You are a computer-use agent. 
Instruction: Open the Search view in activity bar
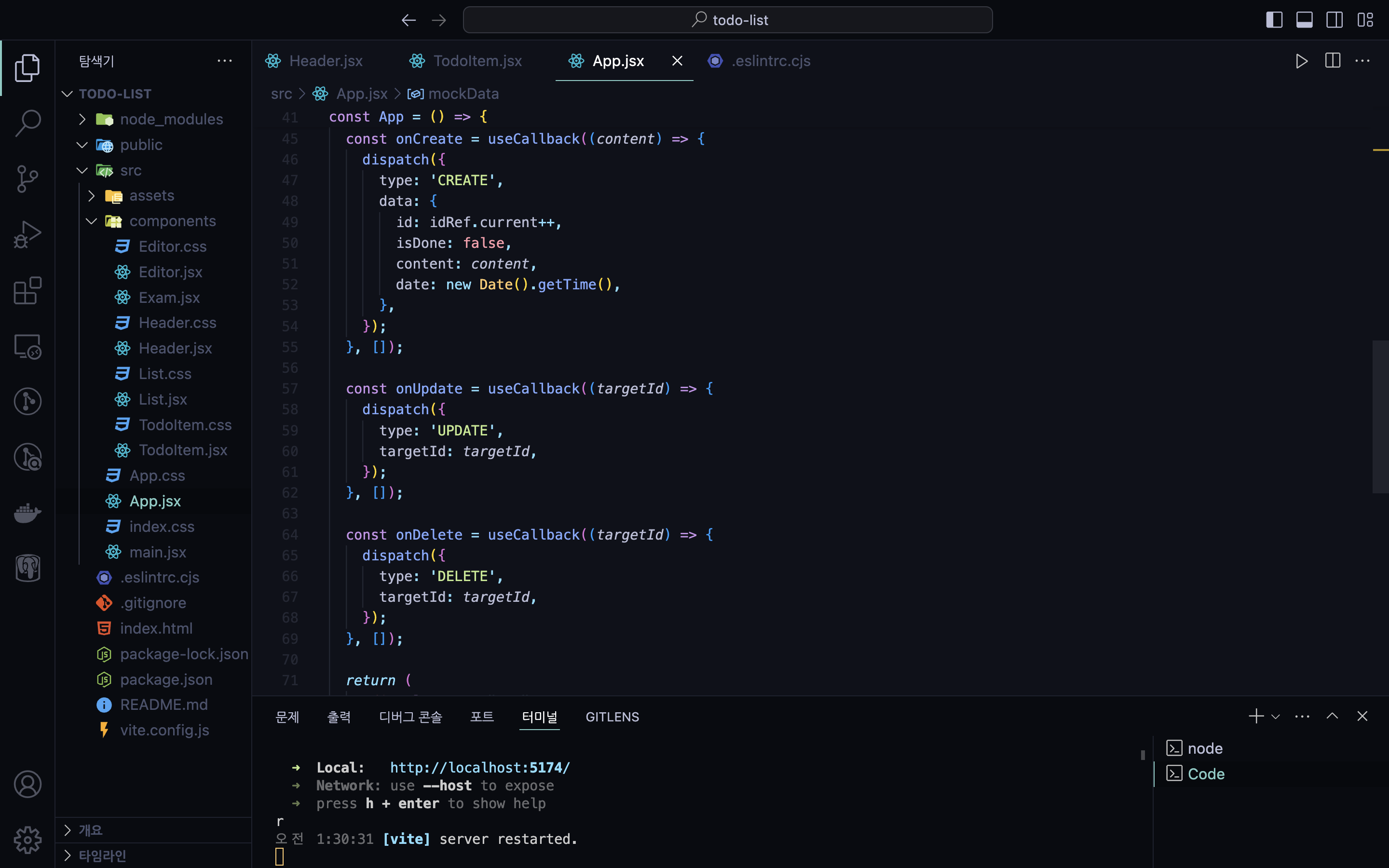click(27, 123)
